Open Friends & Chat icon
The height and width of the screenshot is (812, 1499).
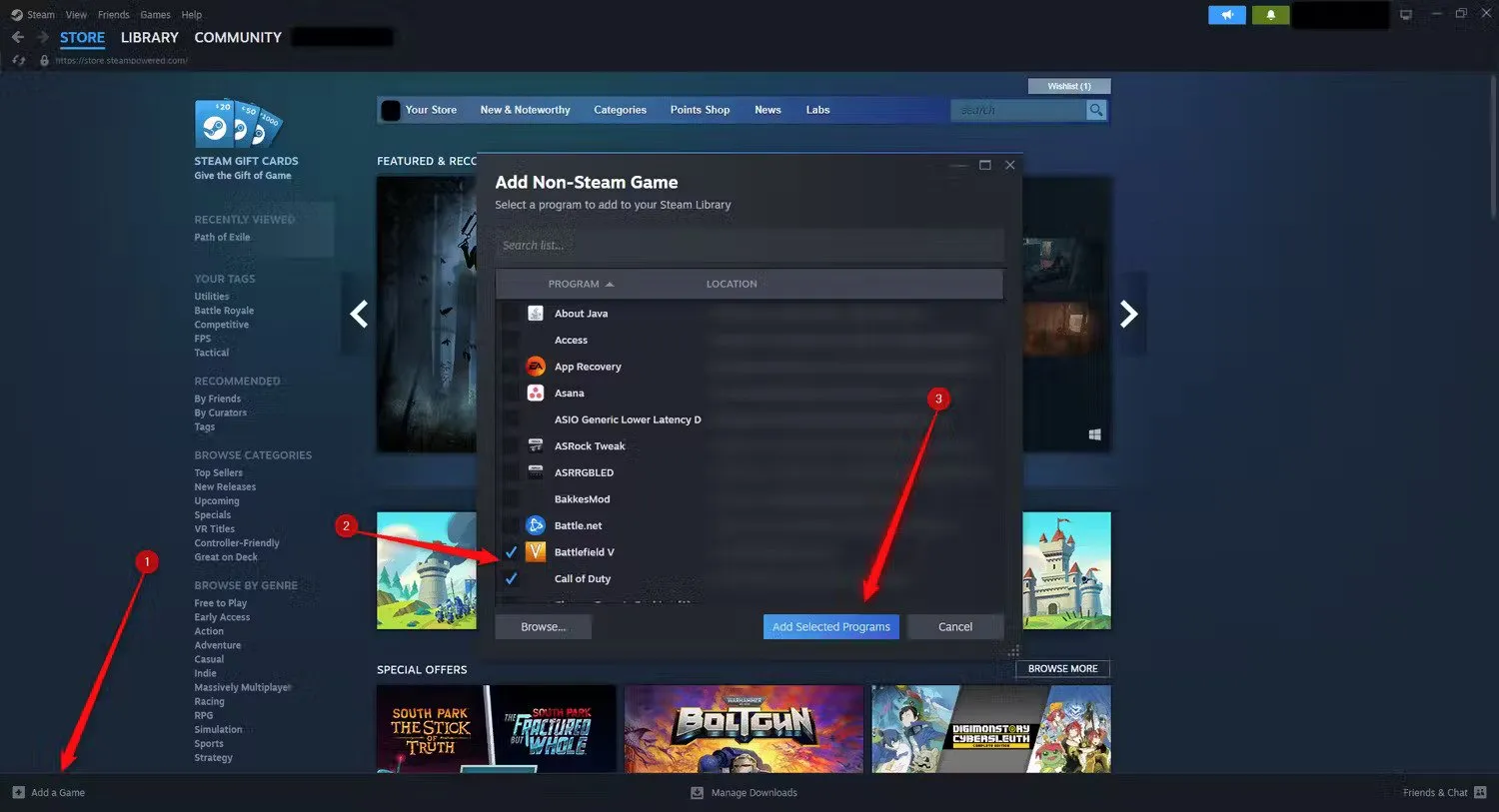pyautogui.click(x=1480, y=792)
